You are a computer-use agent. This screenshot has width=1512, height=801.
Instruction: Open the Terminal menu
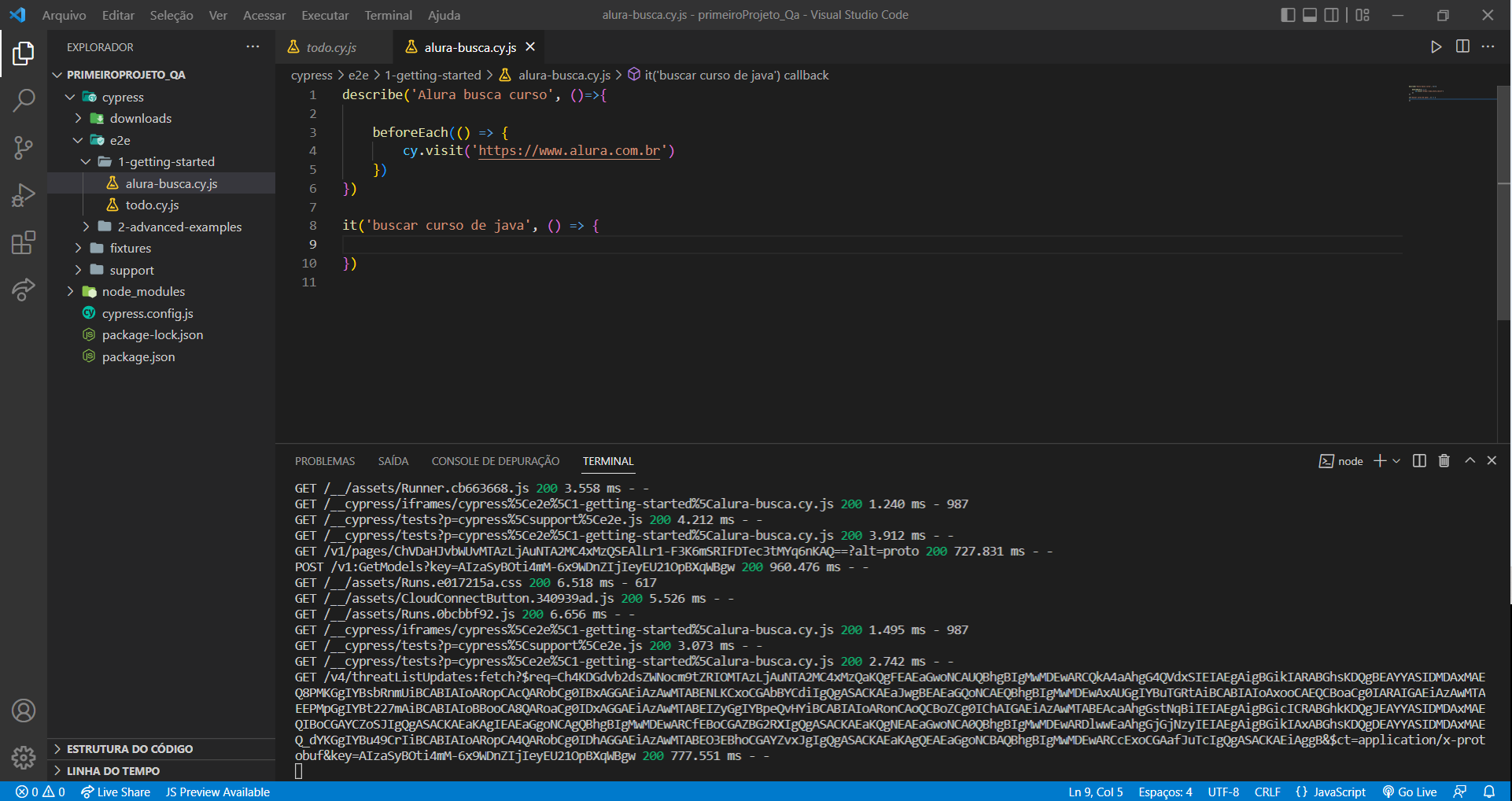click(388, 15)
